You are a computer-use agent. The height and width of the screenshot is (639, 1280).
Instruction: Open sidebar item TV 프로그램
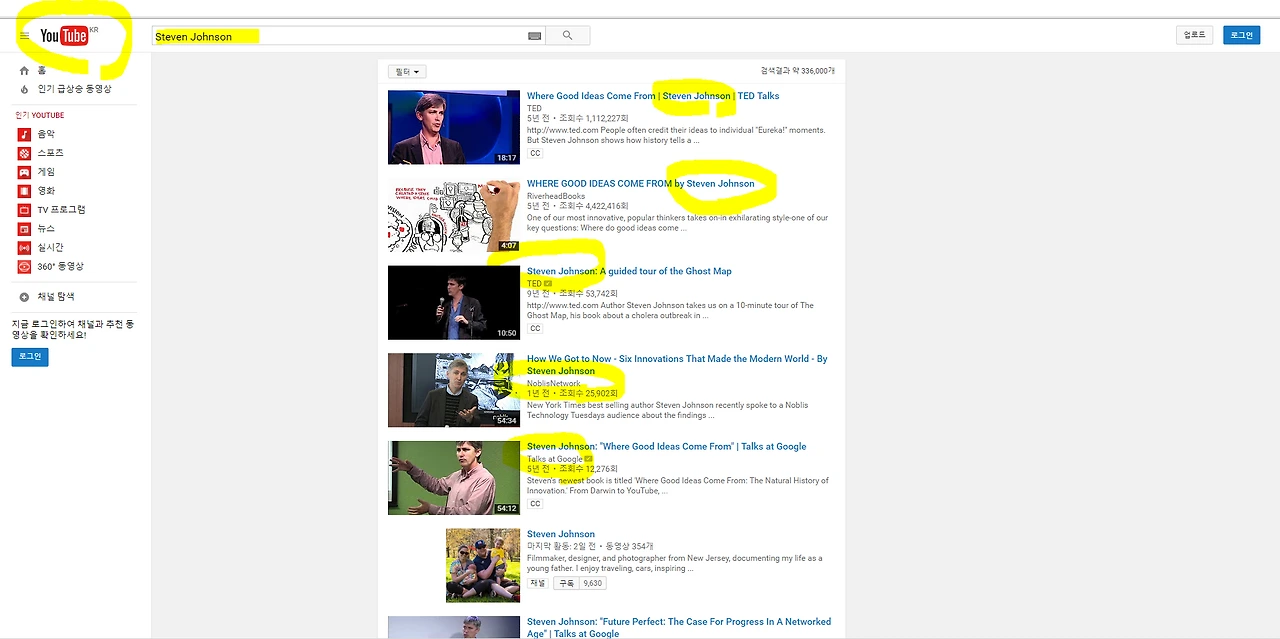pyautogui.click(x=61, y=210)
